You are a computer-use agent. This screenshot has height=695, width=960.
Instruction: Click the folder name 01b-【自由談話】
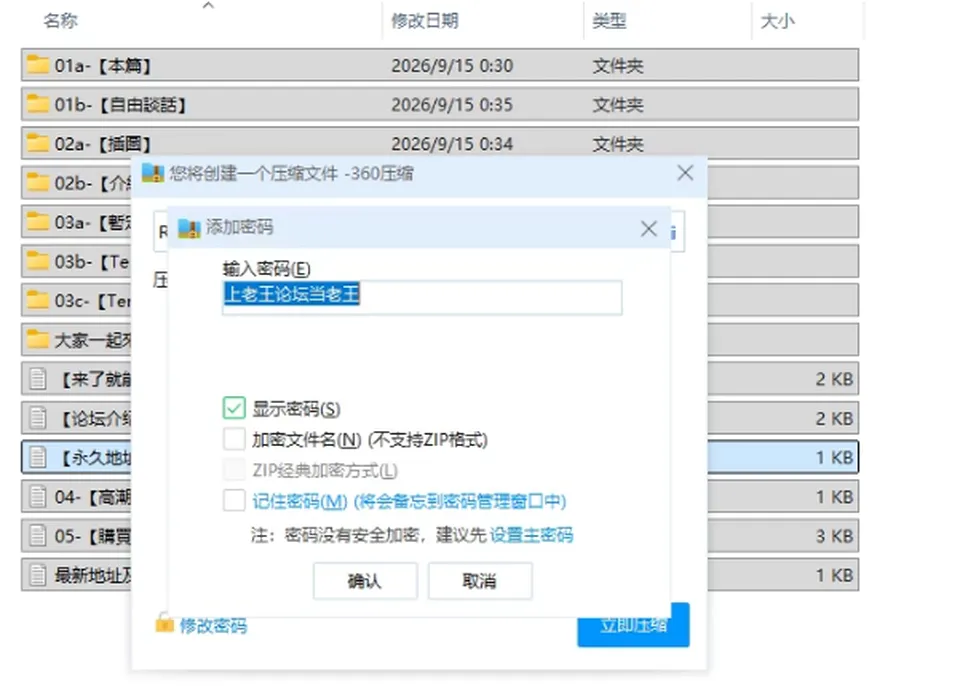coord(120,105)
